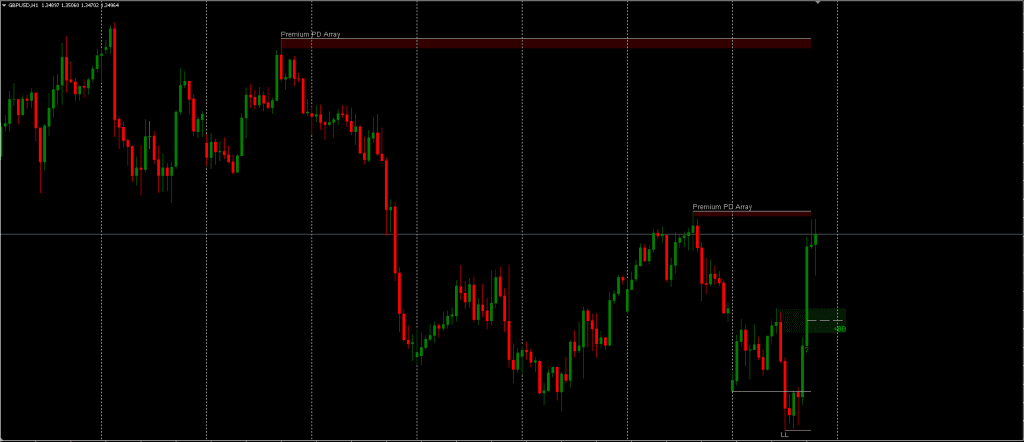Screen dimensions: 1024x442
Task: Click the chart shift triangle marker at the chart's top edge
Action: (817, 3)
